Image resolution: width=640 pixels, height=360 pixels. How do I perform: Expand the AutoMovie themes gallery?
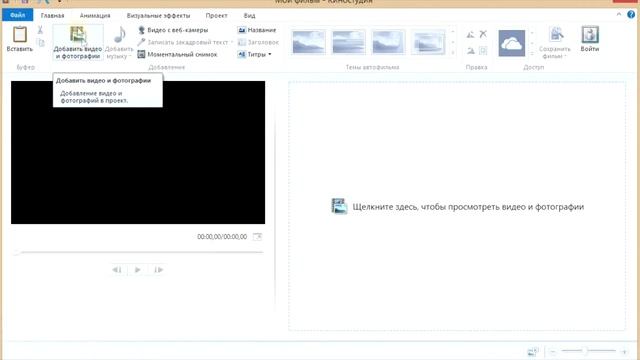(x=453, y=53)
